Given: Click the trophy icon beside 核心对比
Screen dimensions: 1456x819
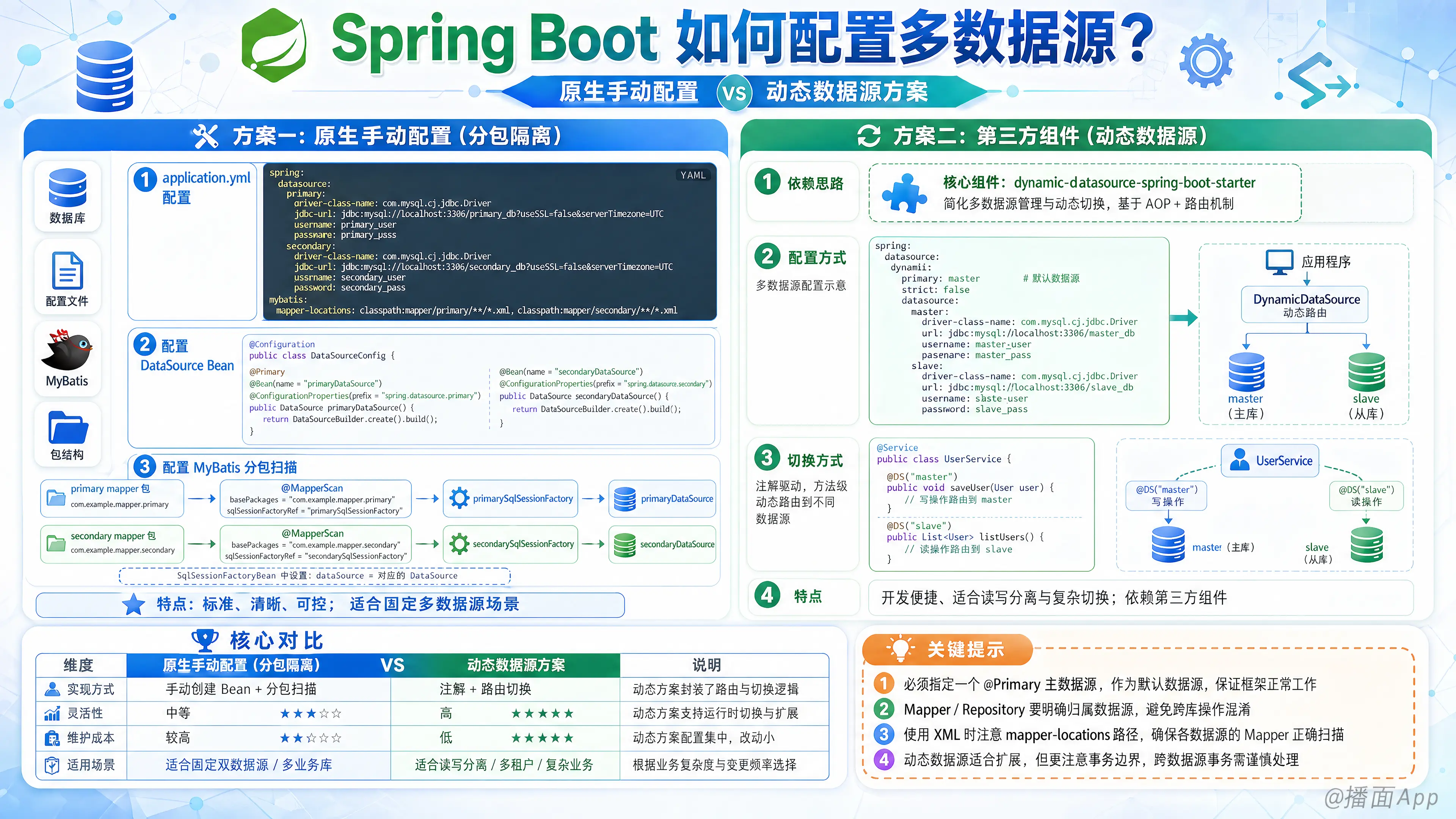Looking at the screenshot, I should pos(205,641).
